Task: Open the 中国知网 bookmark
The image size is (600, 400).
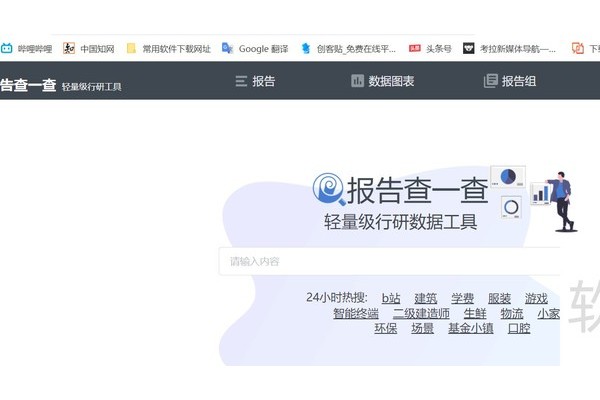Action: (x=89, y=49)
